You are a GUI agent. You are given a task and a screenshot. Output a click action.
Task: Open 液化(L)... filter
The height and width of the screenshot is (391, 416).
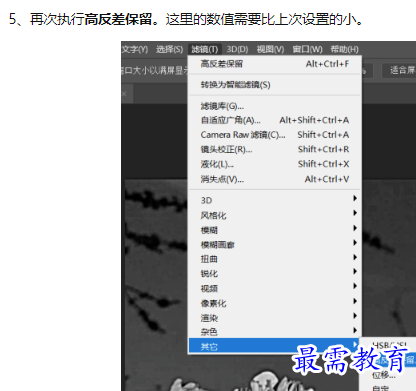point(275,164)
